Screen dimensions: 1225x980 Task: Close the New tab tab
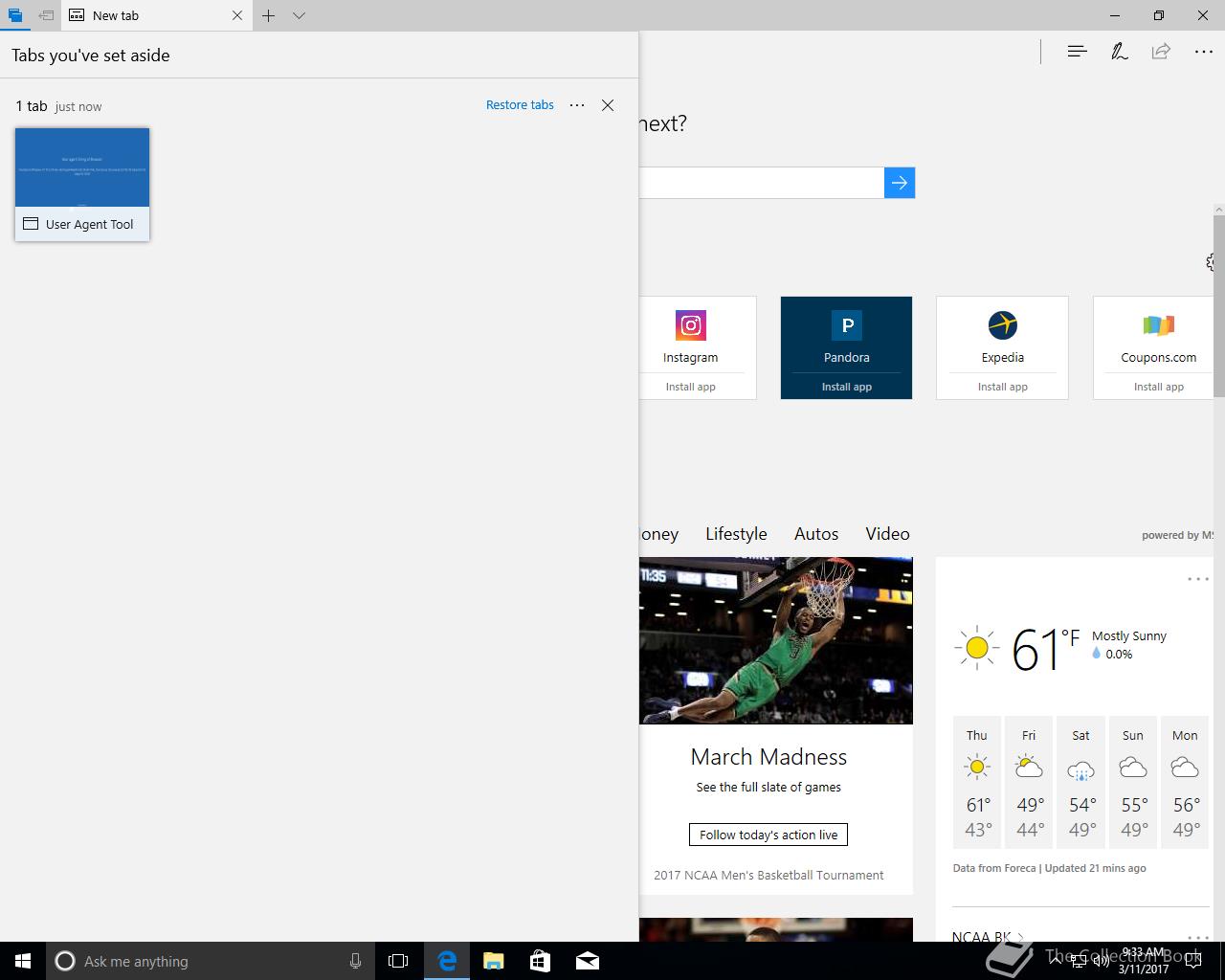[237, 15]
